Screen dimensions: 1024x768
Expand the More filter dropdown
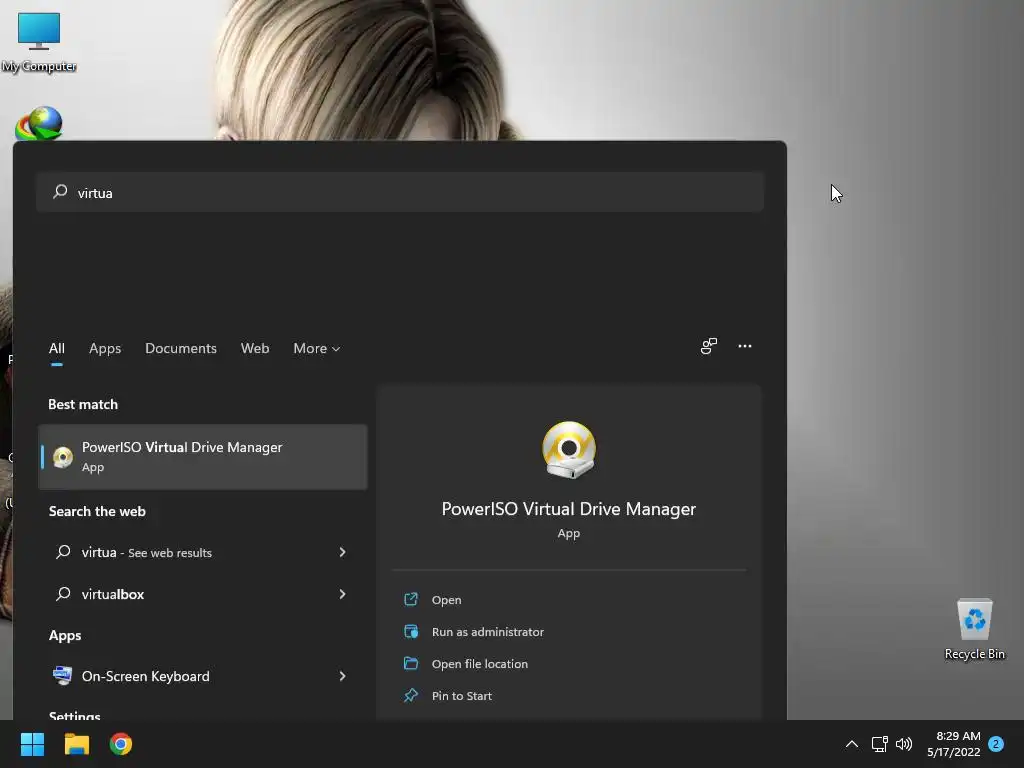(x=317, y=349)
